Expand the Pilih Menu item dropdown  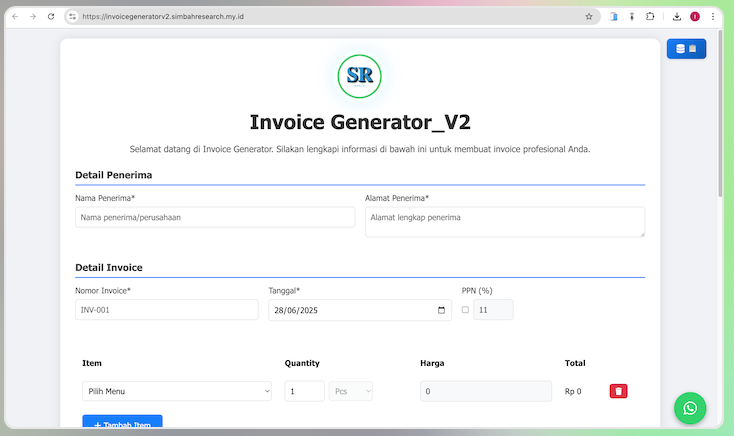176,391
